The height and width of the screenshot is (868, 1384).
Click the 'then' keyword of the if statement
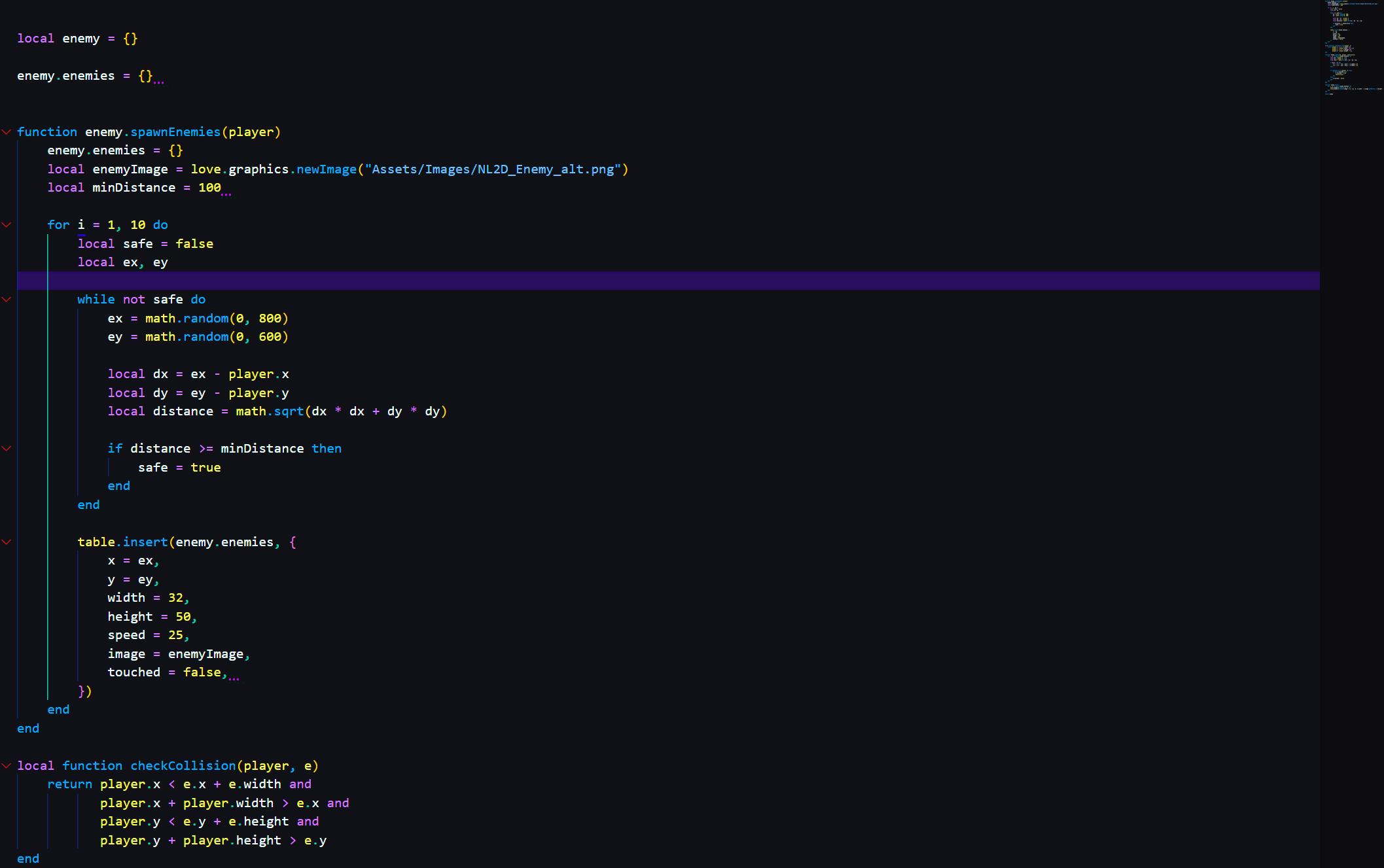click(327, 449)
